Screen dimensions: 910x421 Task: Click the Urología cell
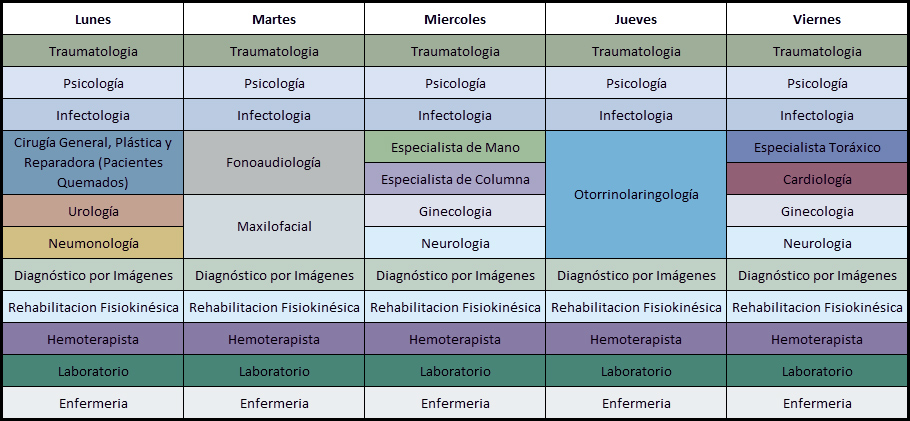(93, 211)
